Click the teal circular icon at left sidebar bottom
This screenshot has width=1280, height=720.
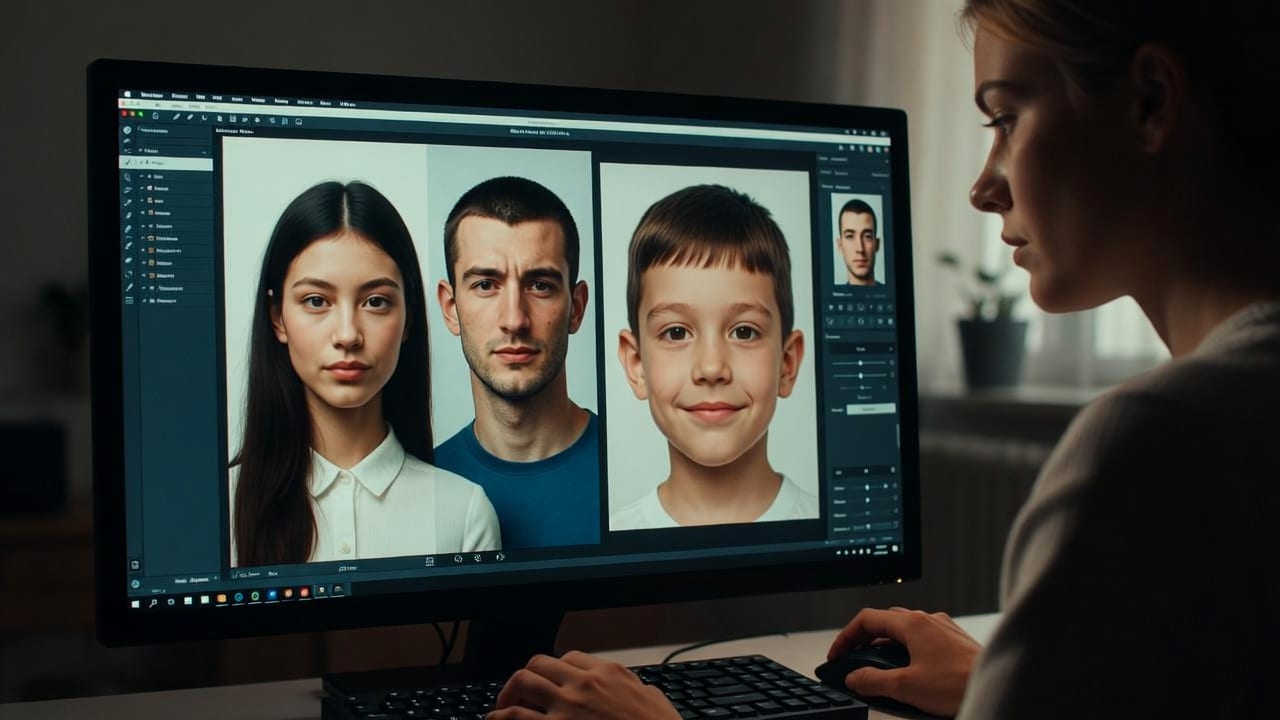point(135,583)
